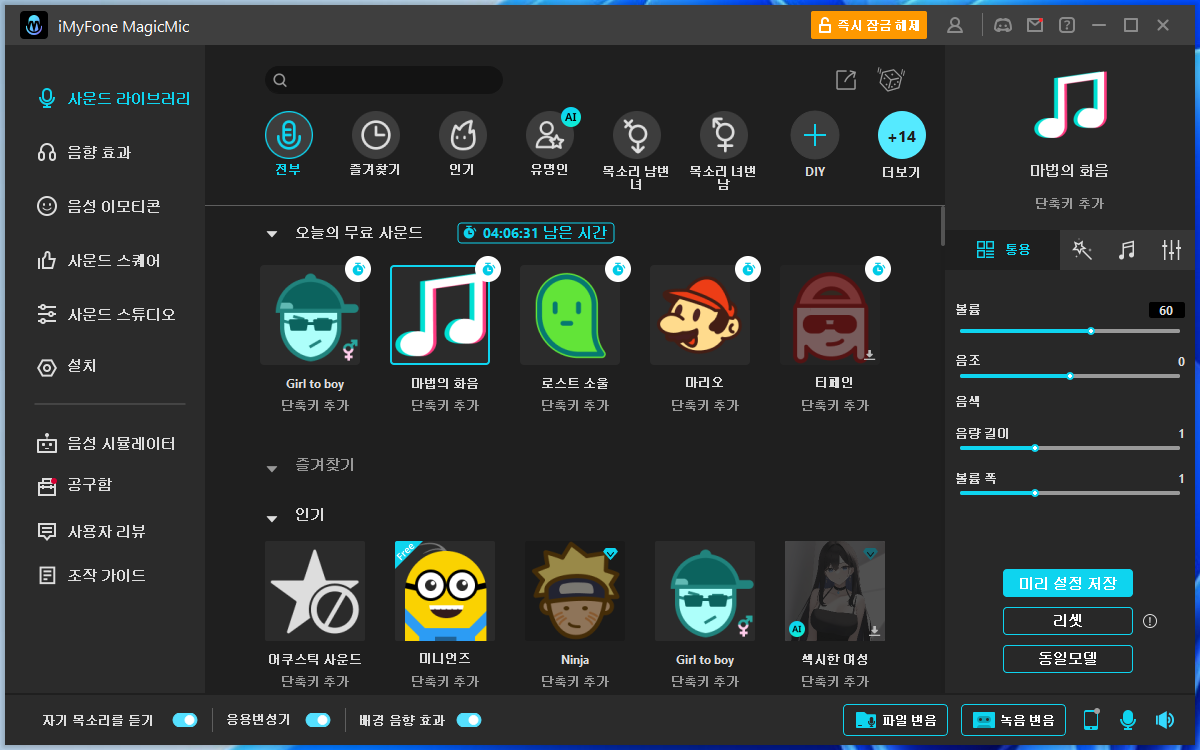This screenshot has height=750, width=1200.
Task: Click the dice random sound icon
Action: tap(890, 79)
